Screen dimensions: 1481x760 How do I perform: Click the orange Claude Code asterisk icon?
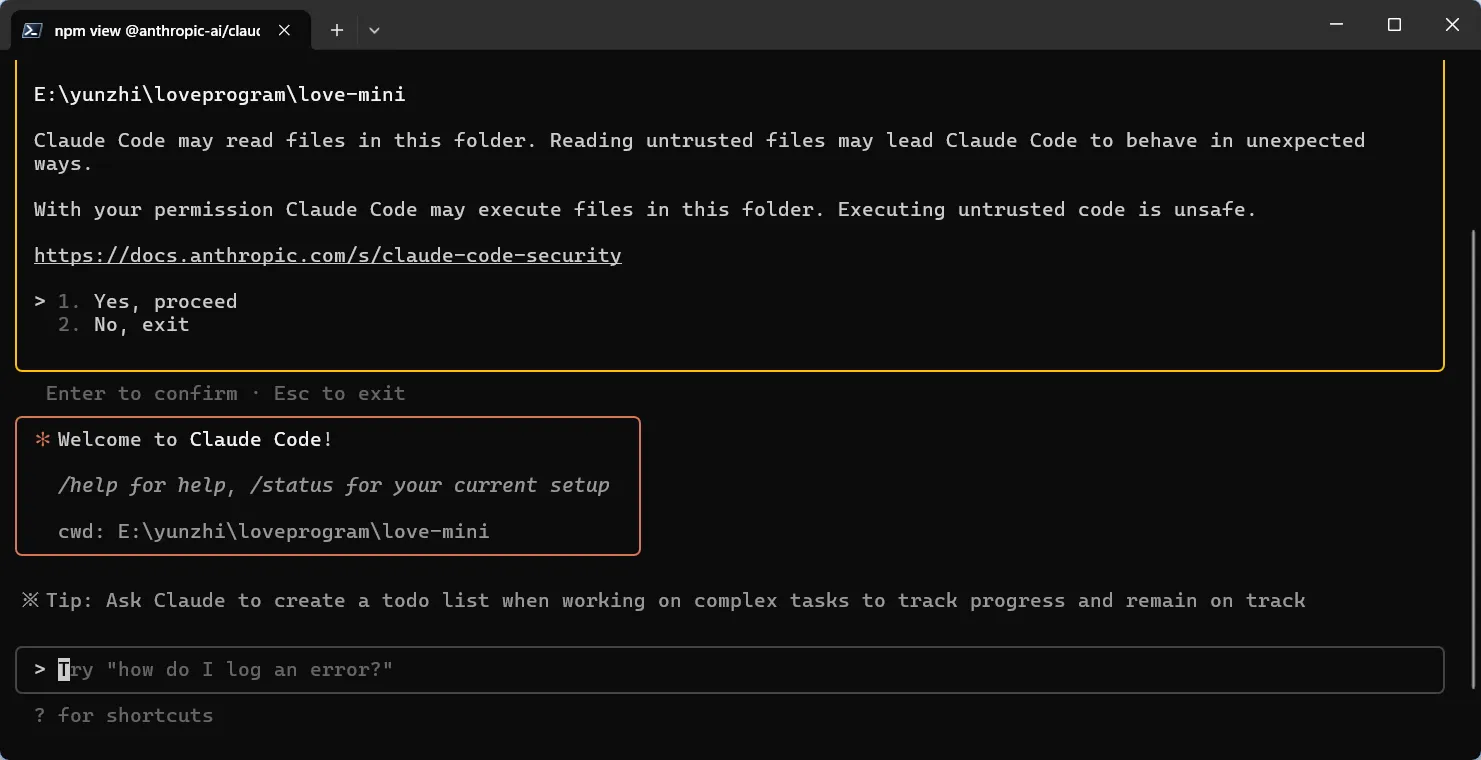tap(42, 439)
